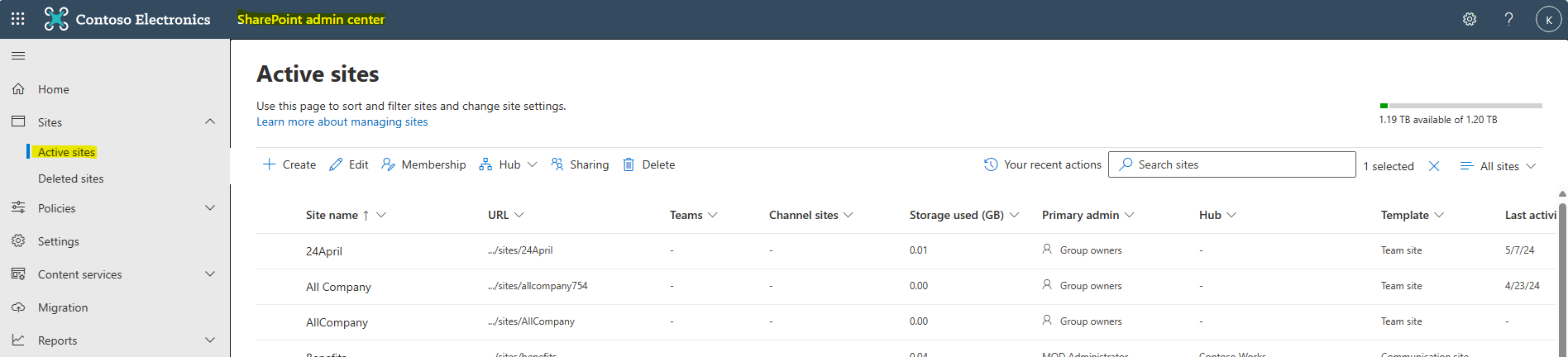
Task: Open the app launcher waffle icon
Action: (x=17, y=18)
